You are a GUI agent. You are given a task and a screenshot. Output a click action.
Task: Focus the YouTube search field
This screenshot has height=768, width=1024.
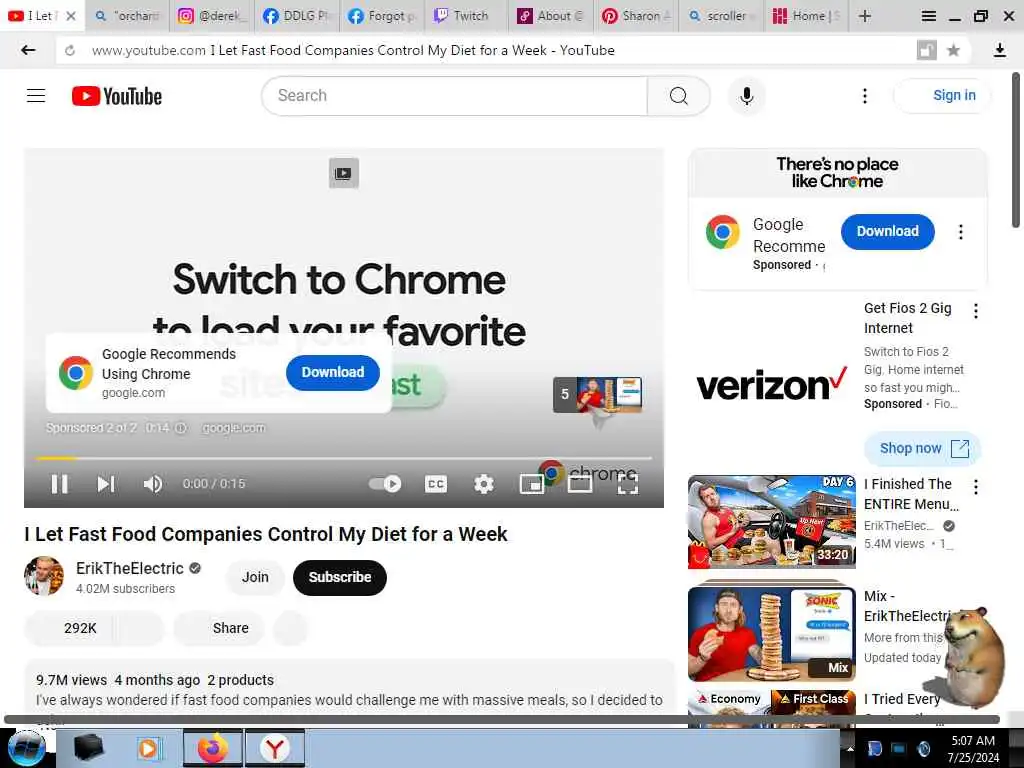[454, 96]
